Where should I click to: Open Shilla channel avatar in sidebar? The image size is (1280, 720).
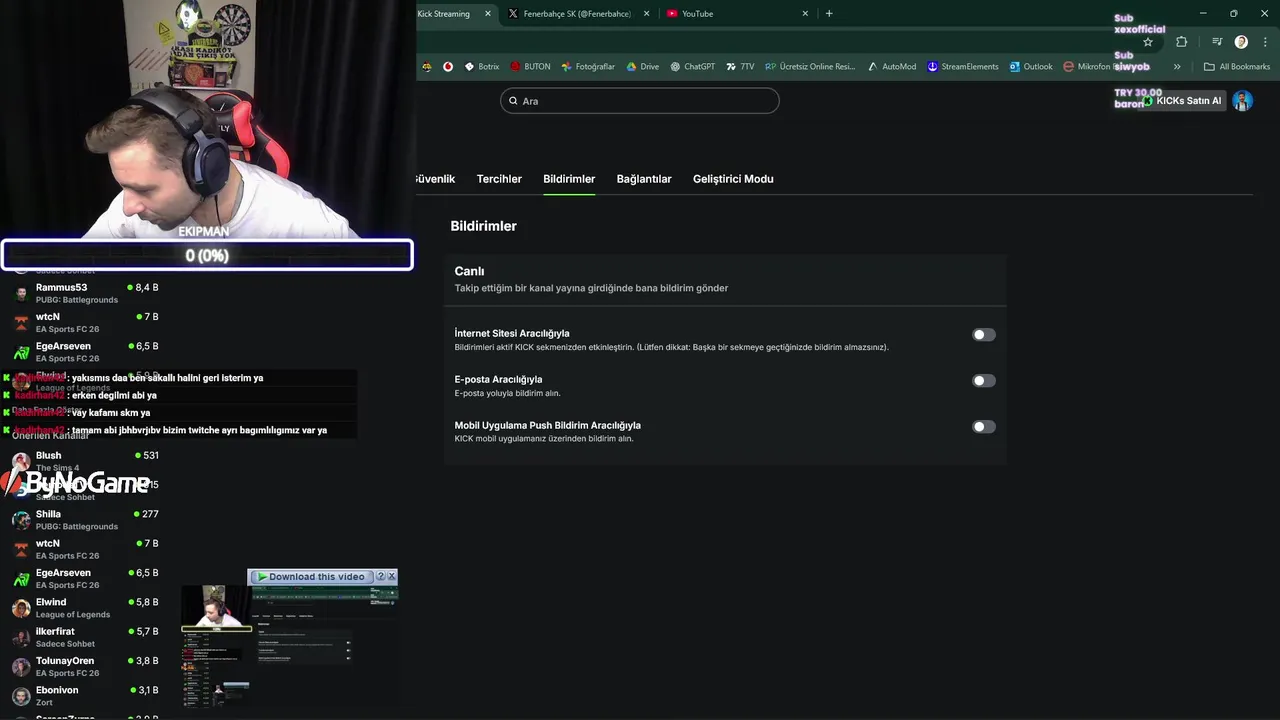click(x=21, y=520)
